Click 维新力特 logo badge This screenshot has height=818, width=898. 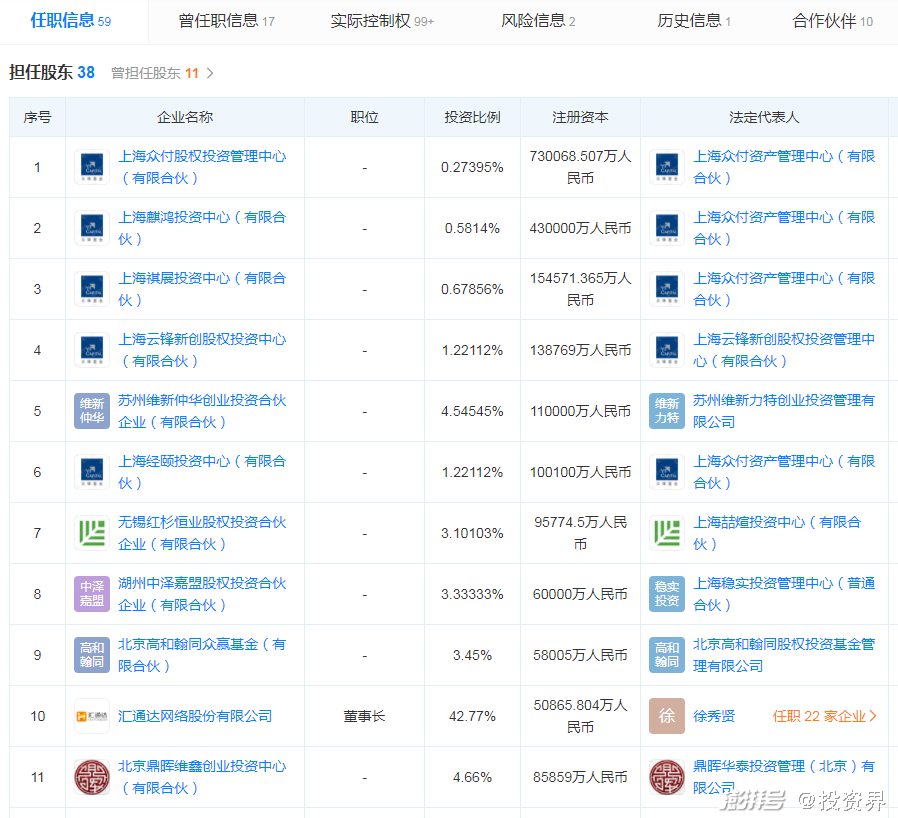pos(667,411)
